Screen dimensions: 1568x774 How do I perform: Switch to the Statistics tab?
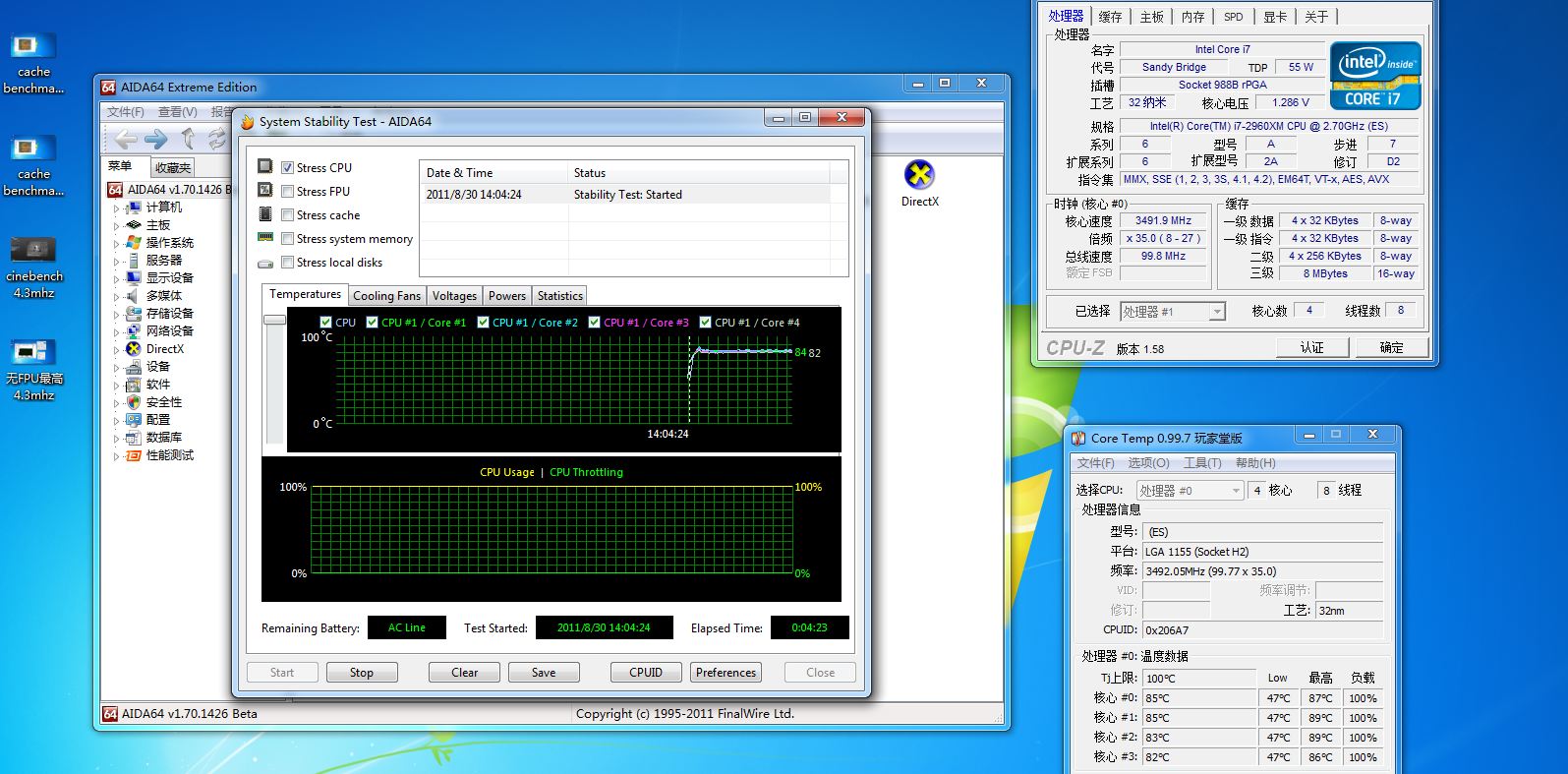click(560, 296)
